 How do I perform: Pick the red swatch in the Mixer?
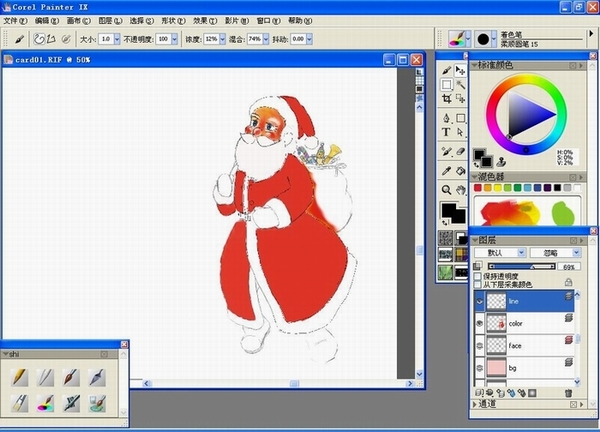tap(478, 187)
